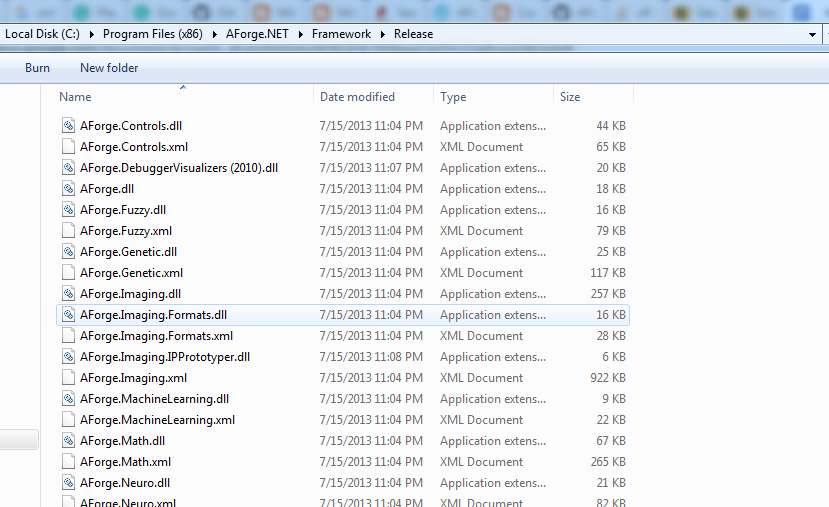829x507 pixels.
Task: Click the AForge.Imaging.IPPrototyper.dll file icon
Action: click(68, 357)
